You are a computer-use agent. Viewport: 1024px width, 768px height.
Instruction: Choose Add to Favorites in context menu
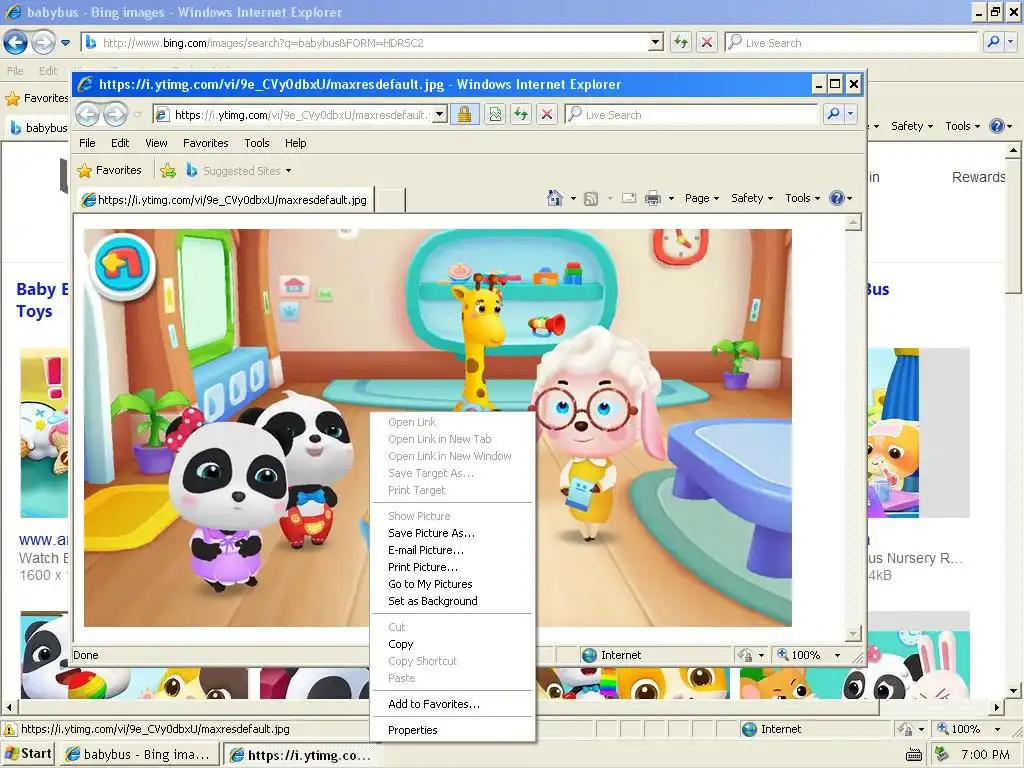pos(453,704)
